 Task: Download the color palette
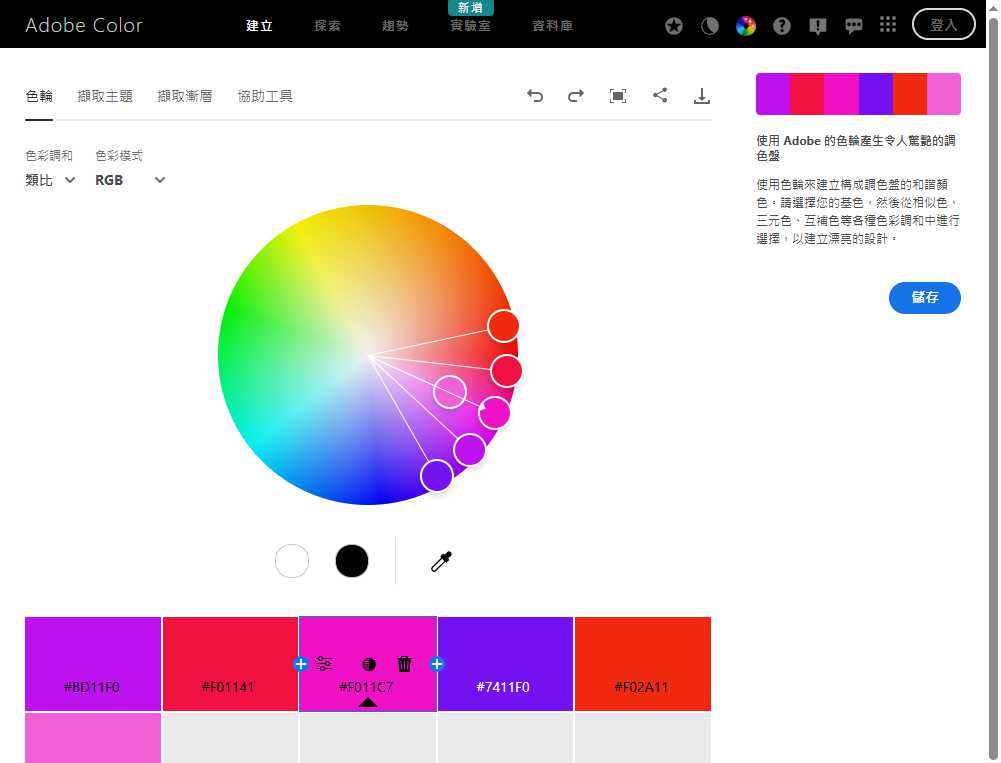pos(701,95)
